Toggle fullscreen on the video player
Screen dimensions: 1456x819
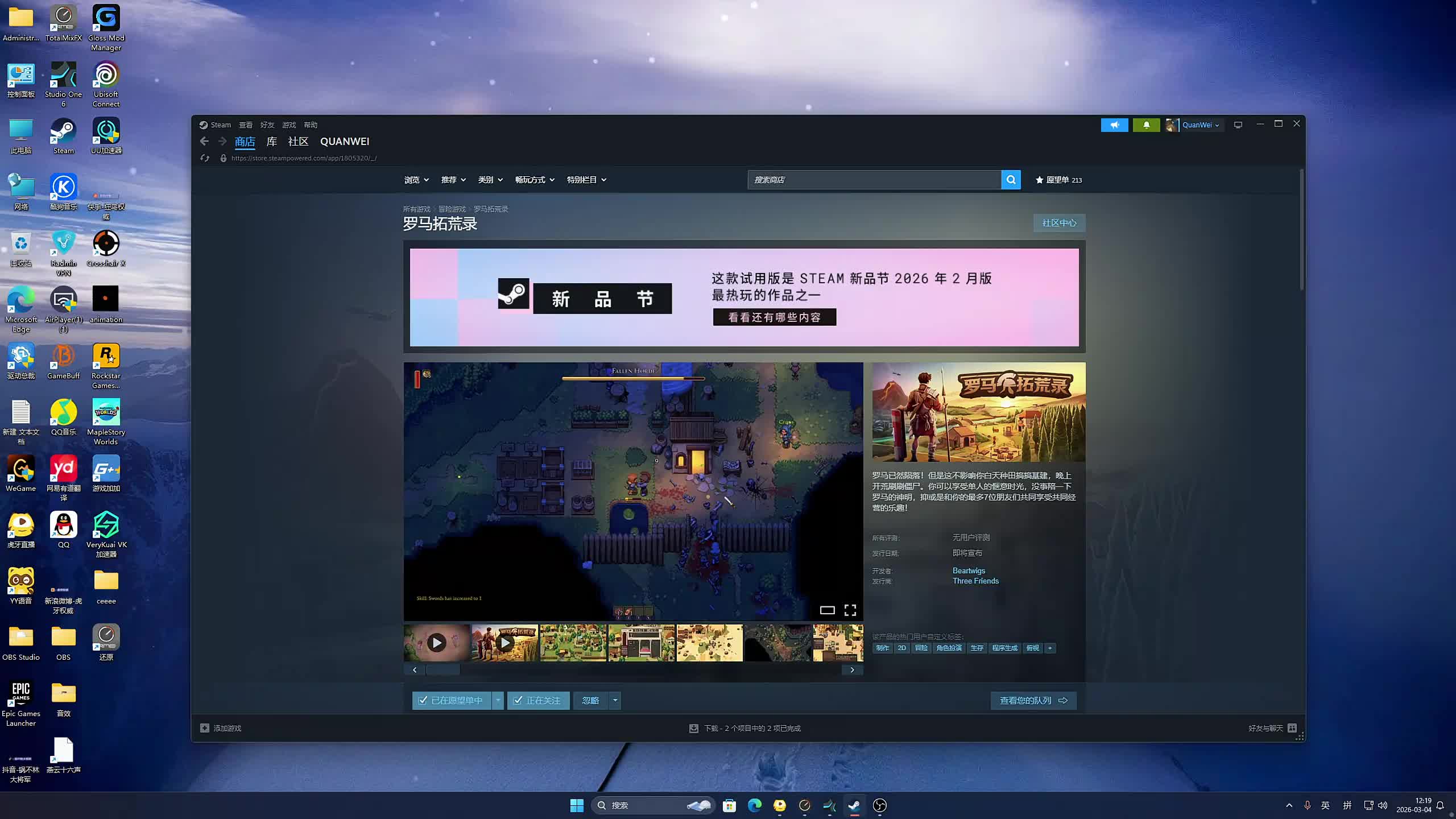point(850,610)
